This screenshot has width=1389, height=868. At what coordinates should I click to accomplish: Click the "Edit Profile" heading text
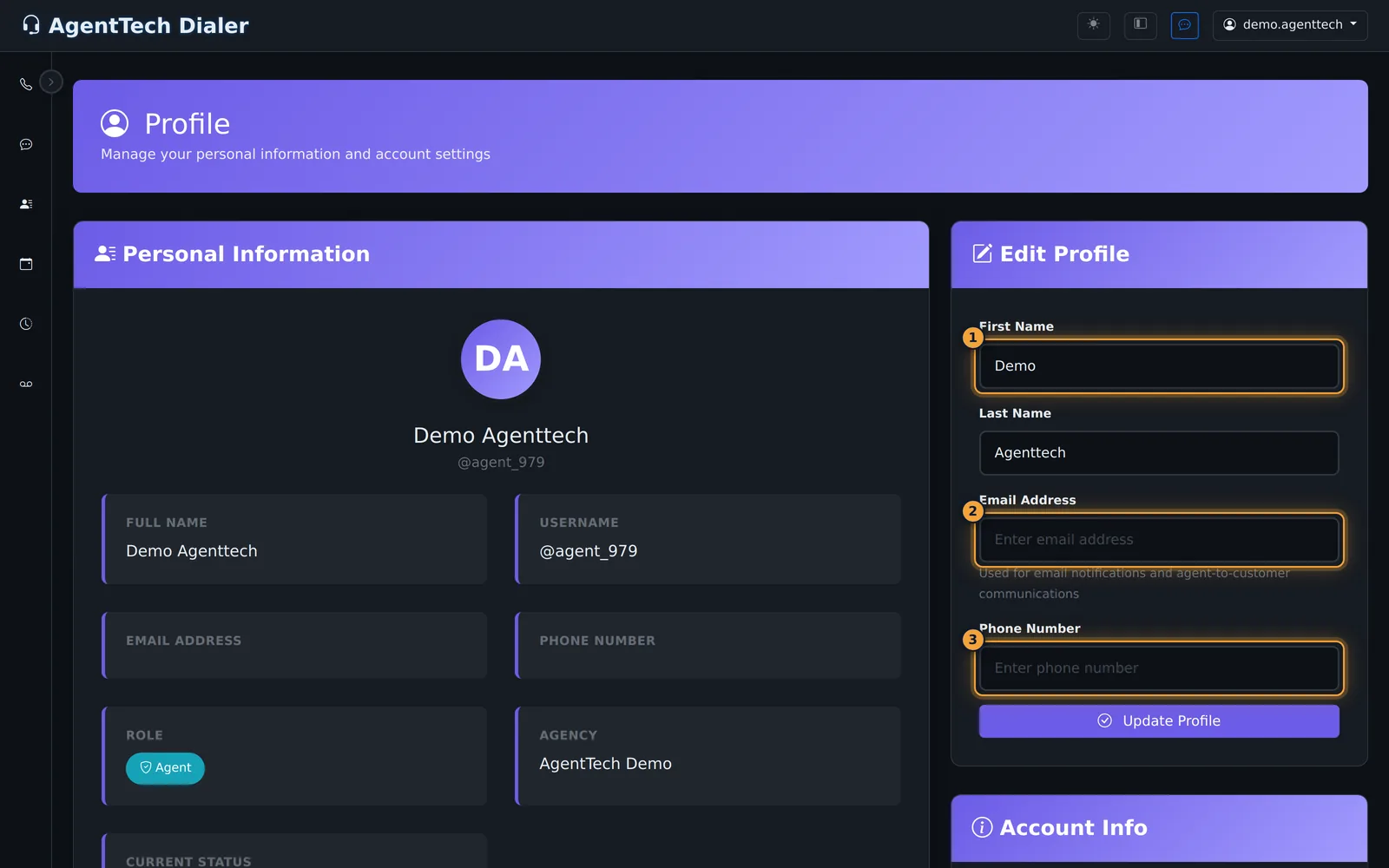(x=1065, y=253)
